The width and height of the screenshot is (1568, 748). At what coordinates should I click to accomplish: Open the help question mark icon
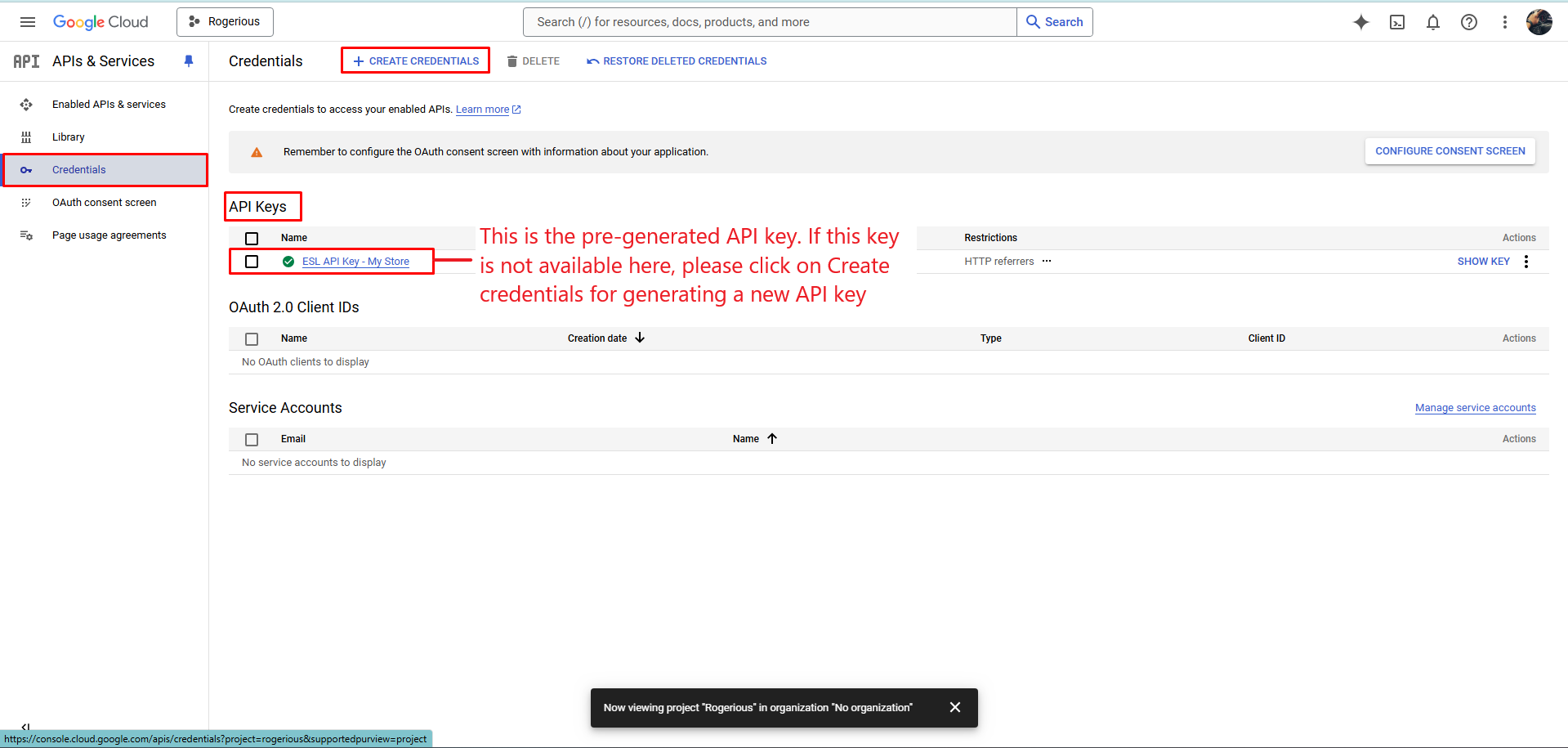(1468, 22)
